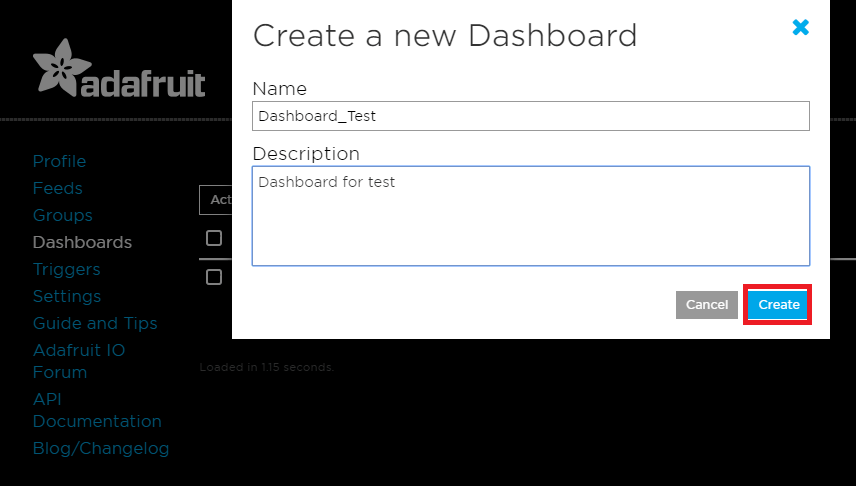Select Dashboards in the sidebar
Screen dimensions: 856x486
pos(82,242)
